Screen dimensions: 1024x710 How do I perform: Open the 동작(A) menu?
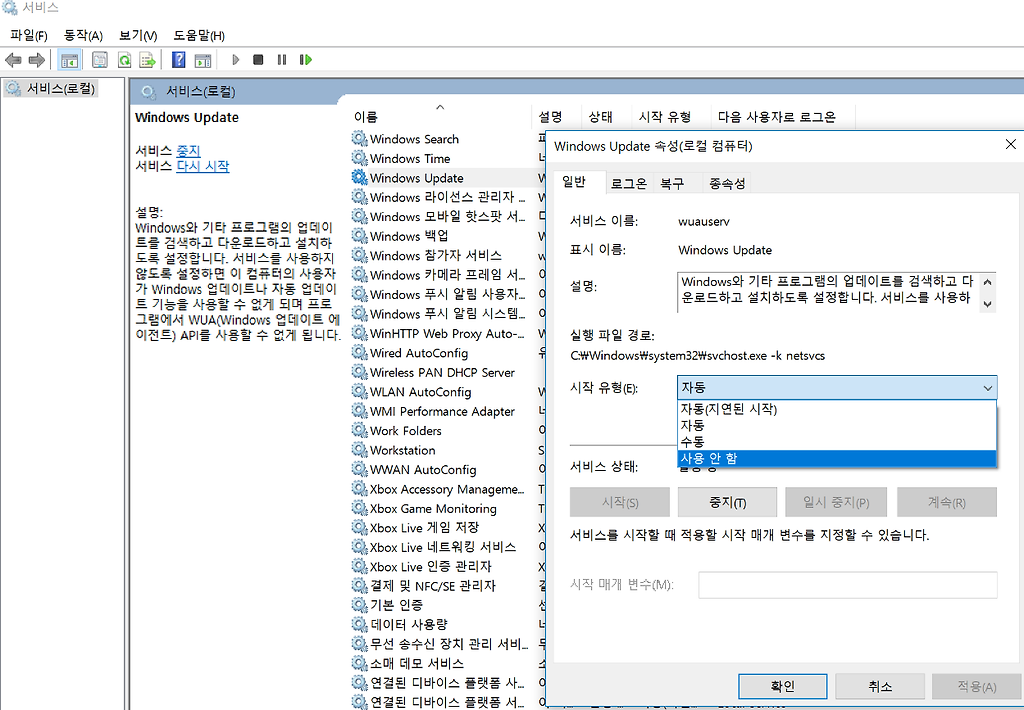pos(83,35)
